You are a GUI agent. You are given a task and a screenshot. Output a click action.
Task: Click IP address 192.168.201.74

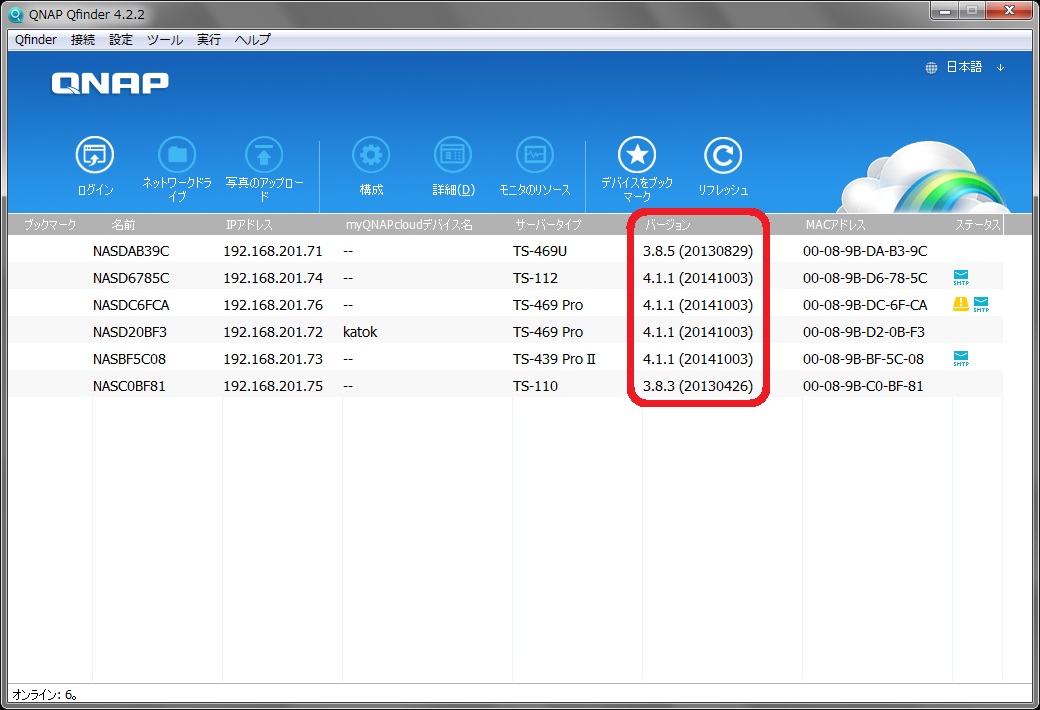click(x=273, y=278)
